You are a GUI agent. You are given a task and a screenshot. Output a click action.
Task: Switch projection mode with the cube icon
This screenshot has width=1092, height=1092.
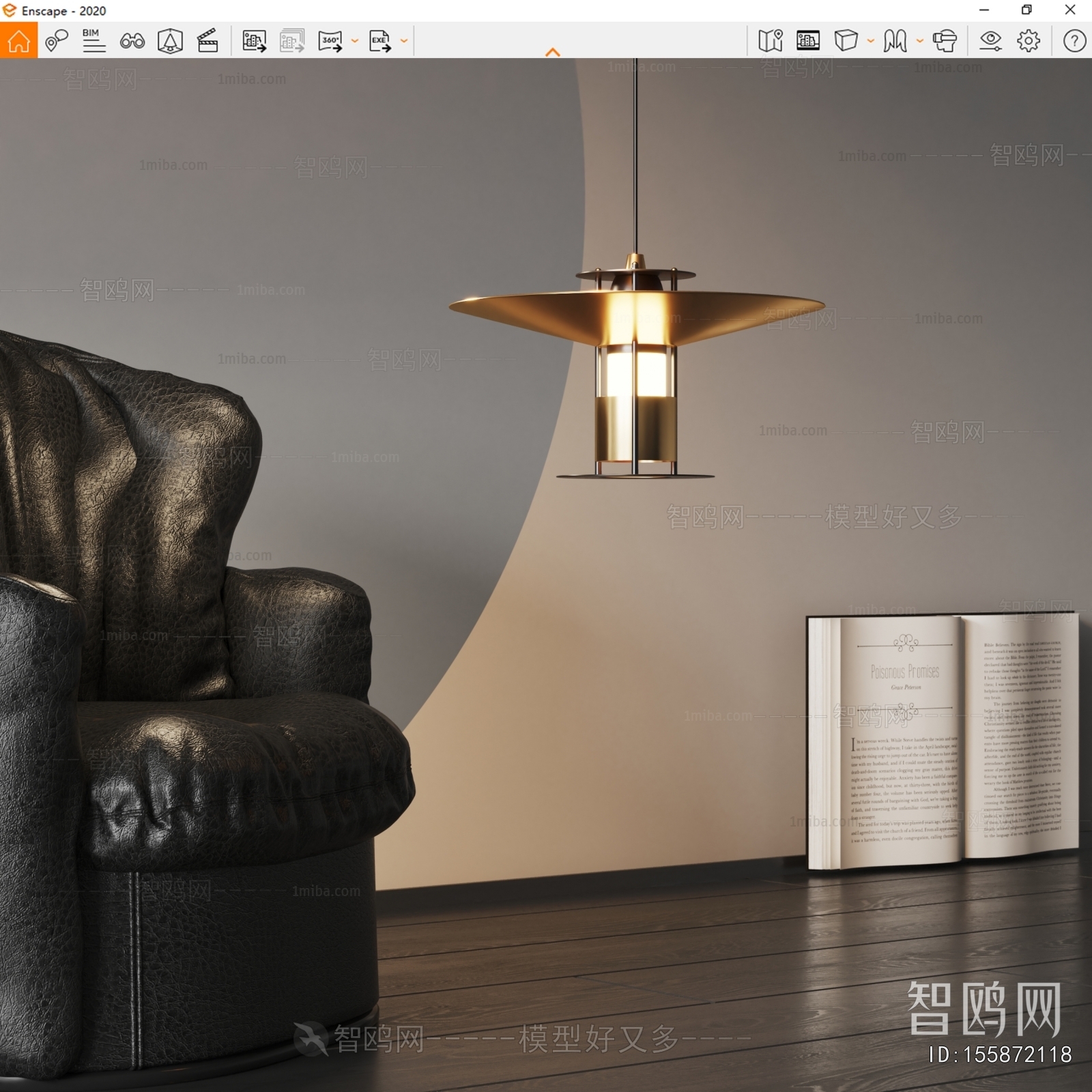point(846,41)
